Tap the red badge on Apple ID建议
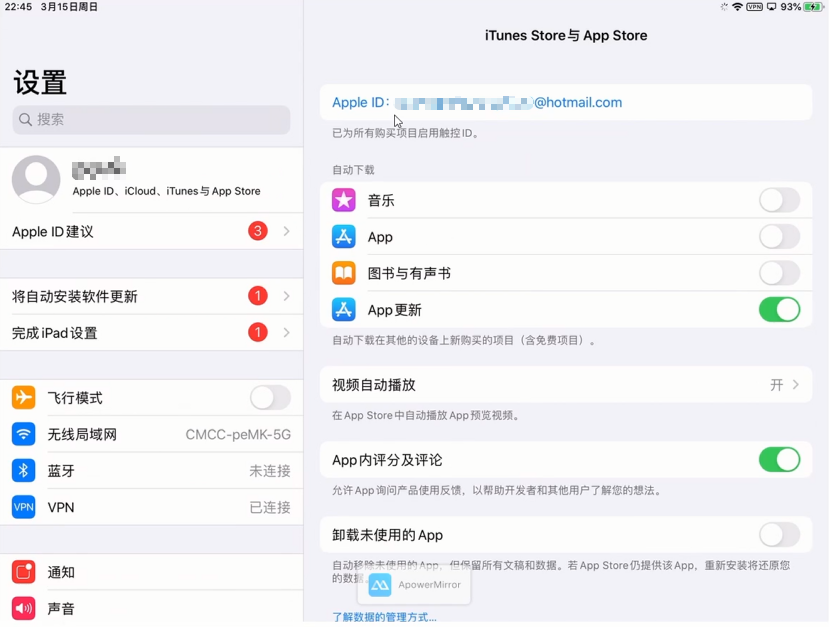829x627 pixels. coord(258,231)
